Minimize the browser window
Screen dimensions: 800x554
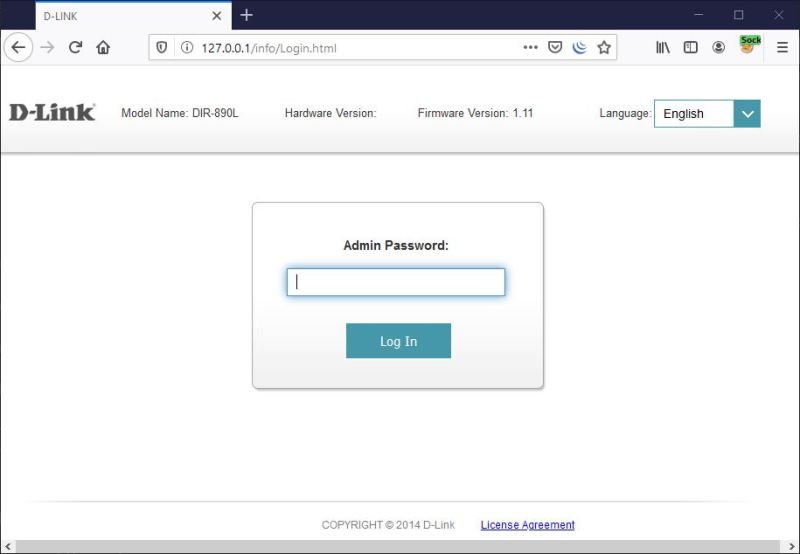[698, 15]
